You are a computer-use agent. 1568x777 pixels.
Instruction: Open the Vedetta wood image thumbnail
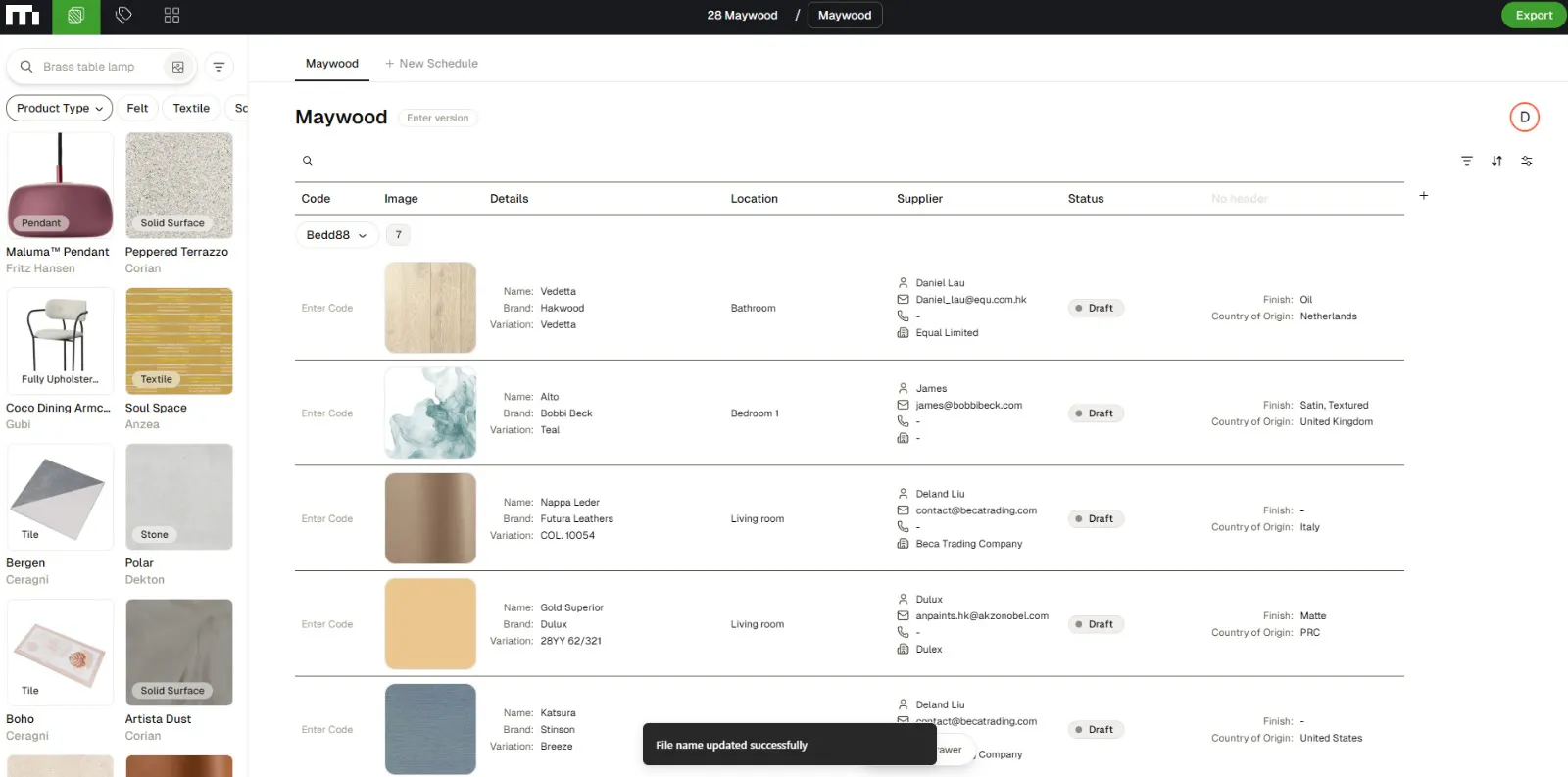(430, 308)
